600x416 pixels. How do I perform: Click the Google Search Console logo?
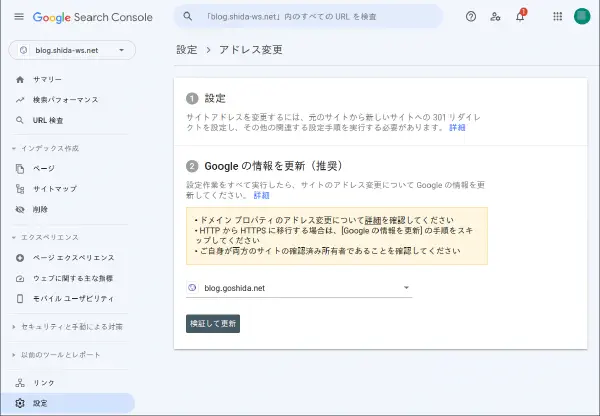click(93, 17)
